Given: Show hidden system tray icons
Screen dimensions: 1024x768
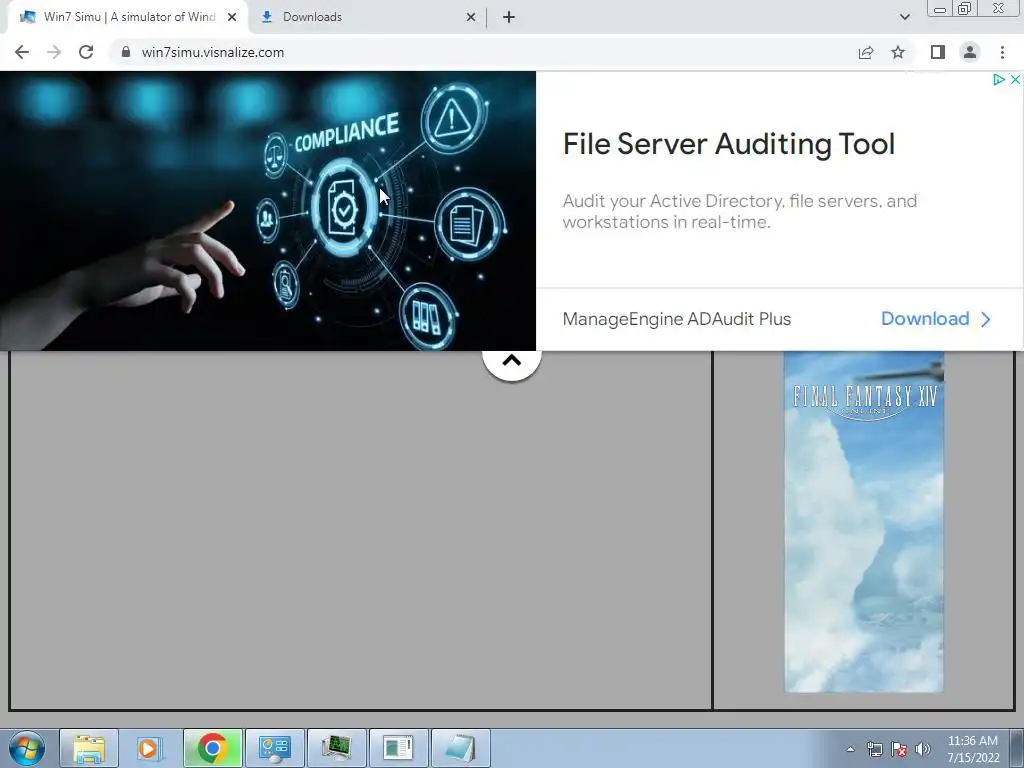Looking at the screenshot, I should click(850, 749).
